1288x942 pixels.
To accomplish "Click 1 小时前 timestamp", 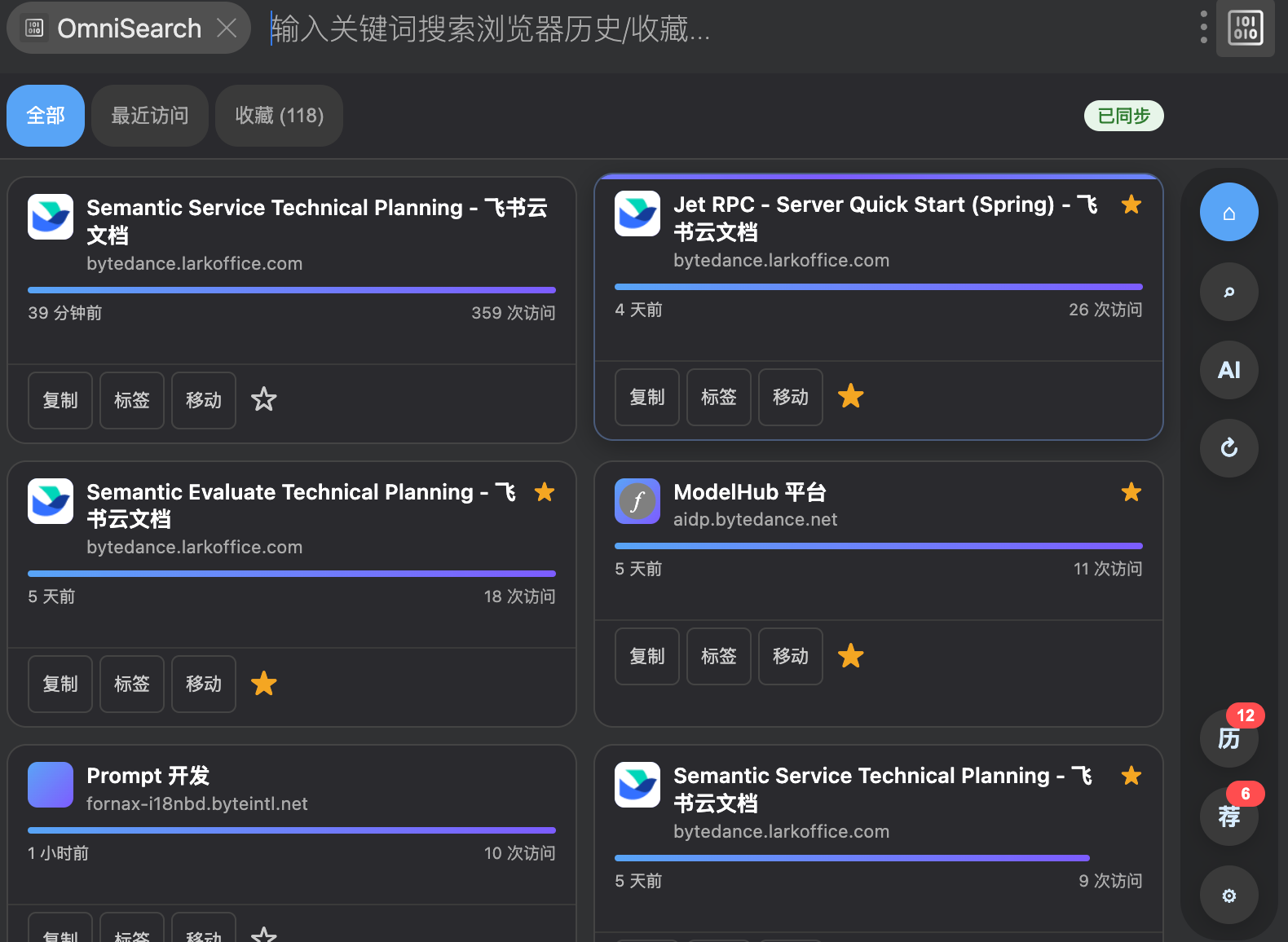I will click(x=58, y=853).
